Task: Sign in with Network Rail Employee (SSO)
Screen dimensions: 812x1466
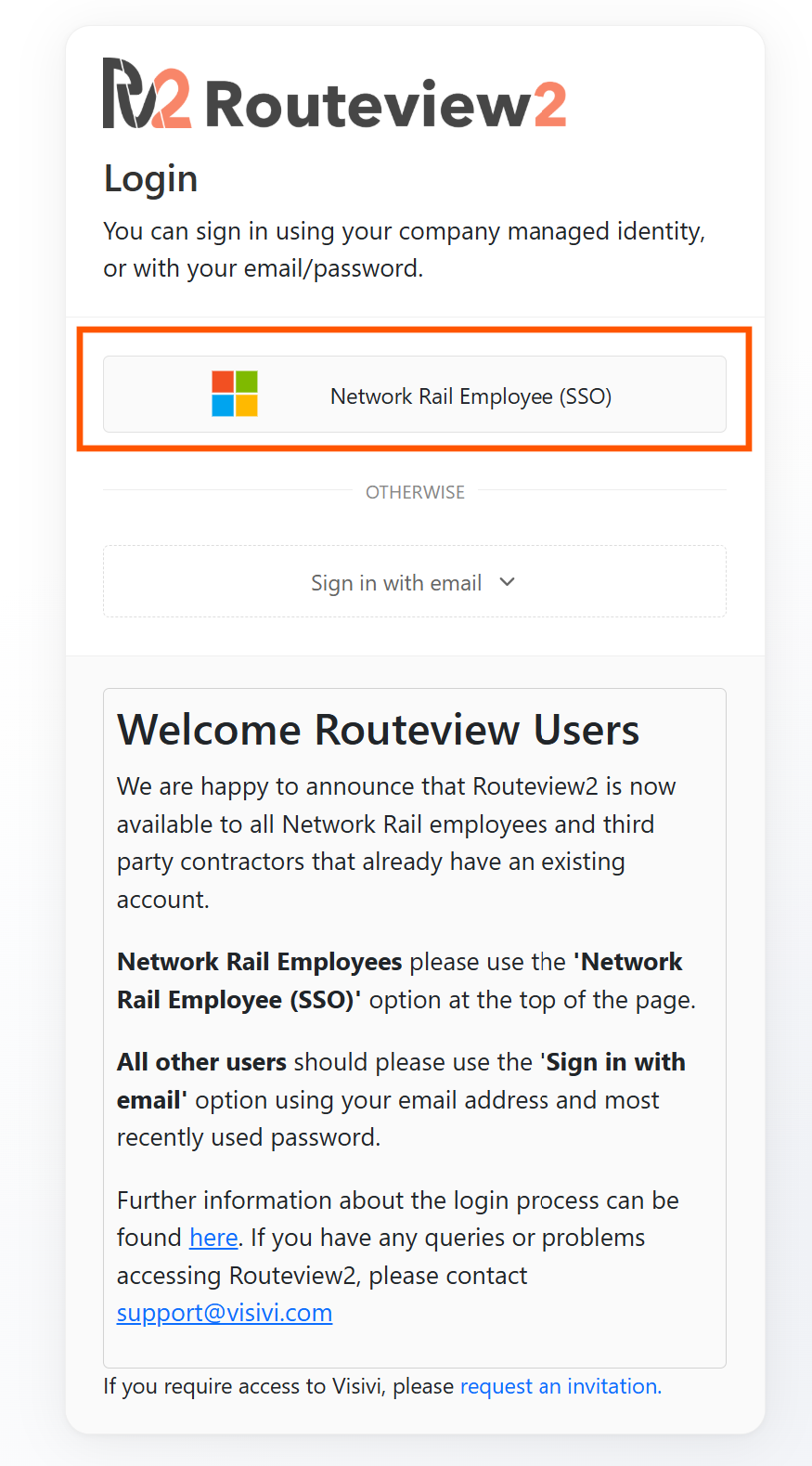Action: click(415, 395)
